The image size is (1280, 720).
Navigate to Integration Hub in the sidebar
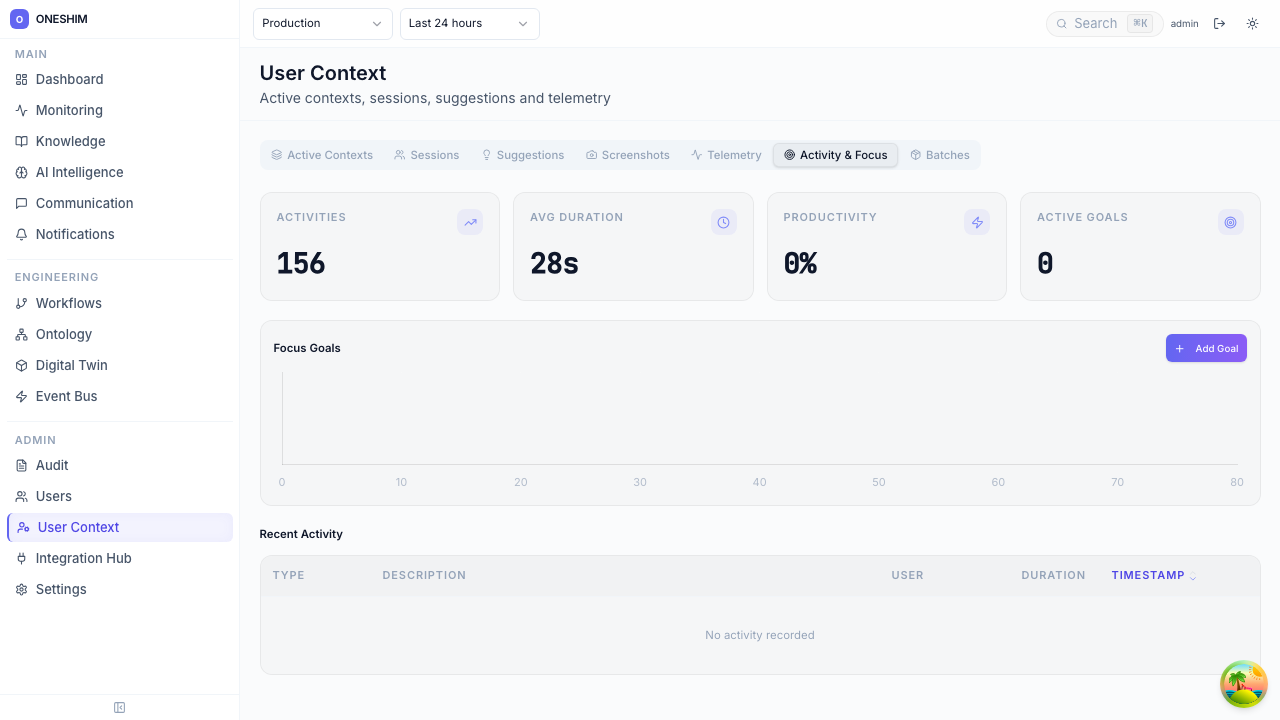83,558
